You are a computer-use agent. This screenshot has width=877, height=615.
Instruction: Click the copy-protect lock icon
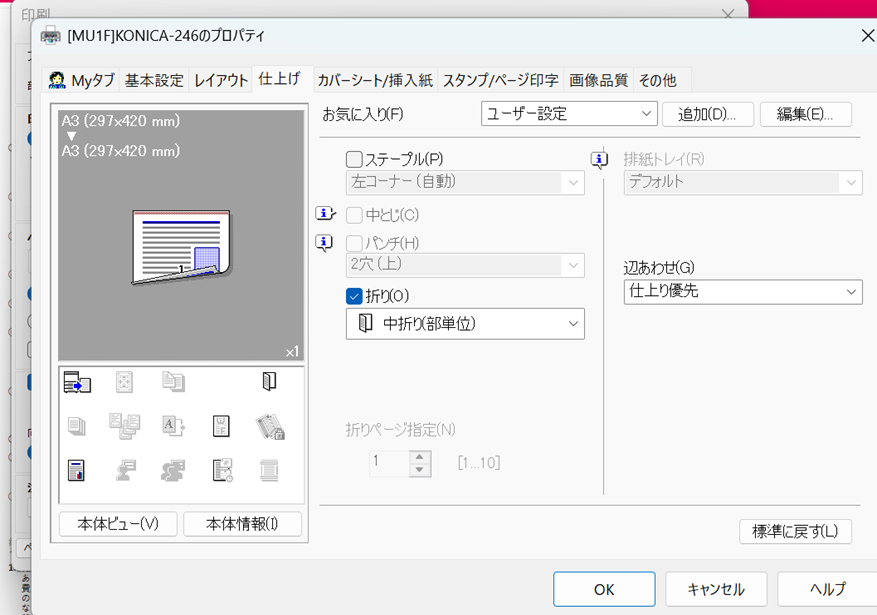(x=269, y=426)
